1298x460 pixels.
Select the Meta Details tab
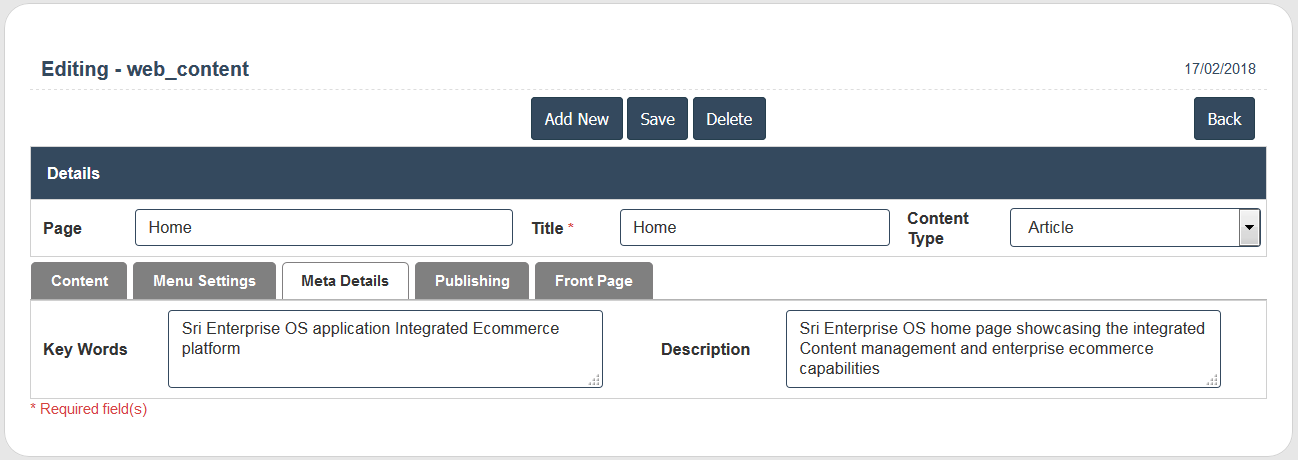tap(345, 281)
